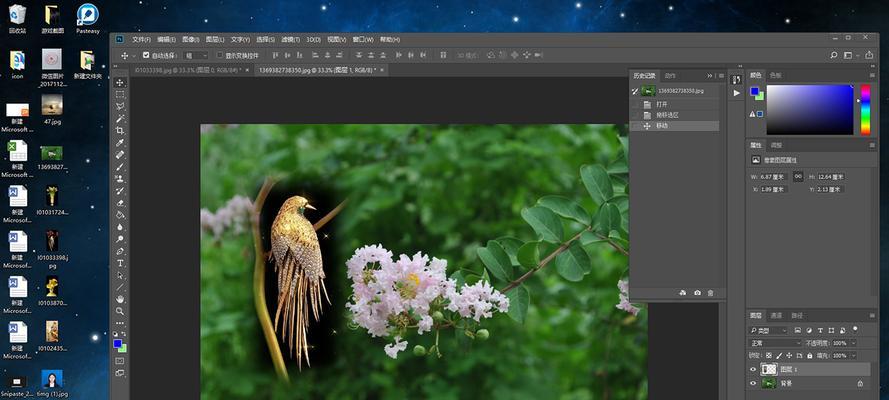Switch to the 通道 channels tab
The image size is (889, 400).
(x=776, y=316)
